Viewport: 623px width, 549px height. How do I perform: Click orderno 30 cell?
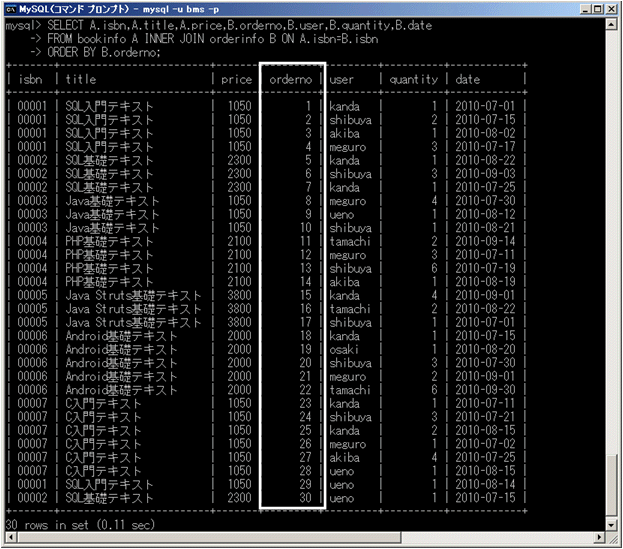pos(306,498)
